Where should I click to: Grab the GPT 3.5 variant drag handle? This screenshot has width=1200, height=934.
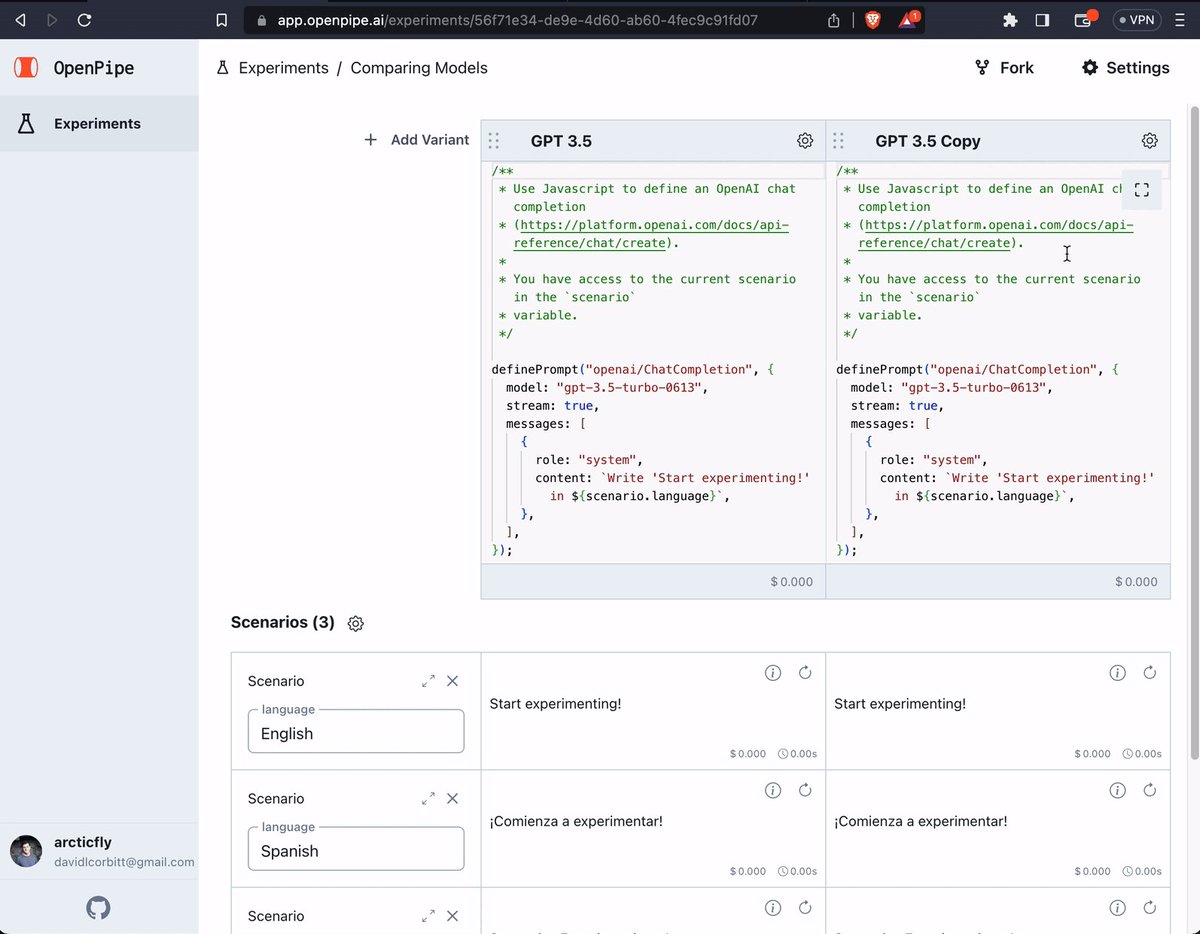(x=494, y=141)
